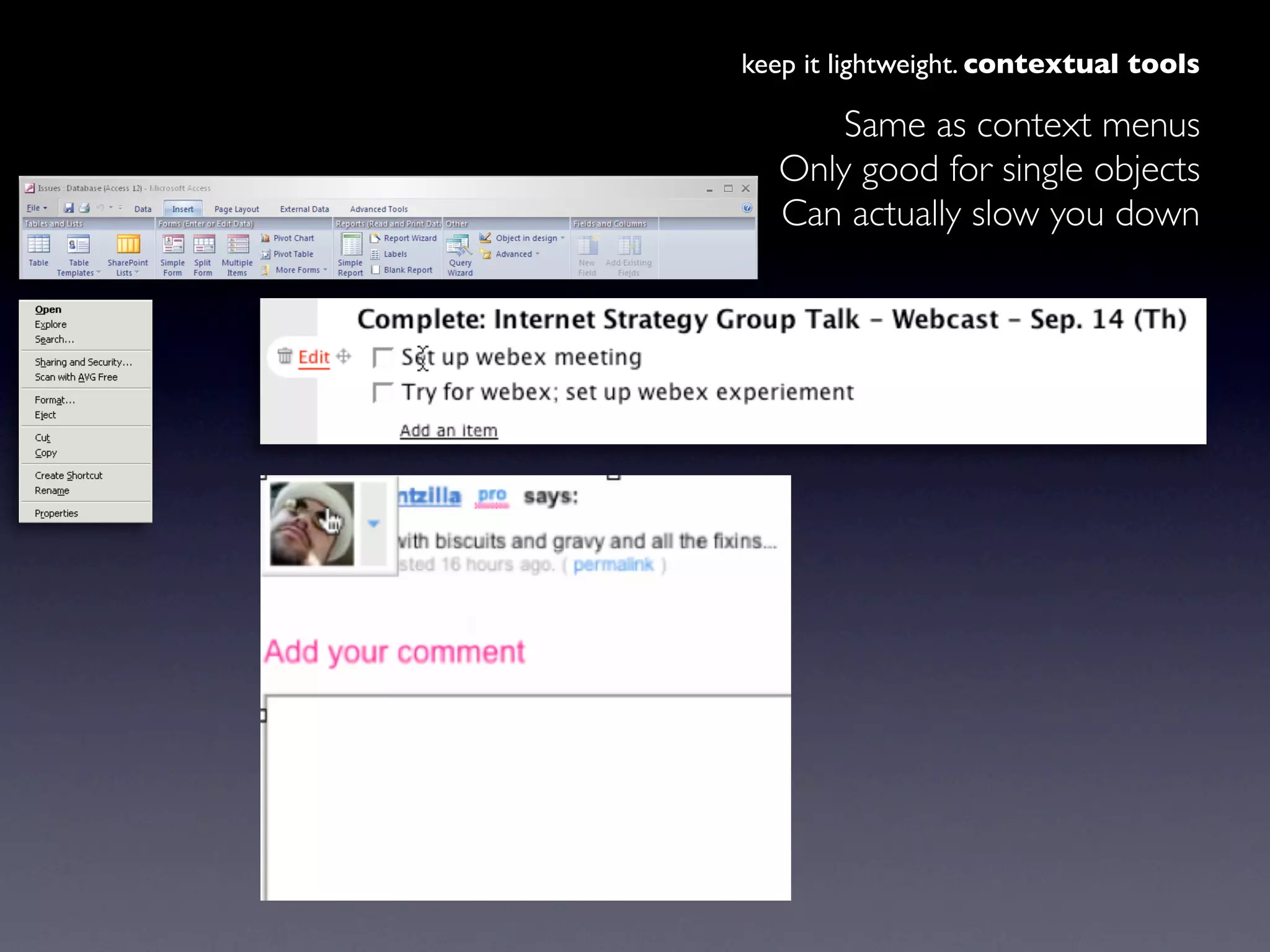
Task: Click the Access help icon
Action: [x=747, y=208]
